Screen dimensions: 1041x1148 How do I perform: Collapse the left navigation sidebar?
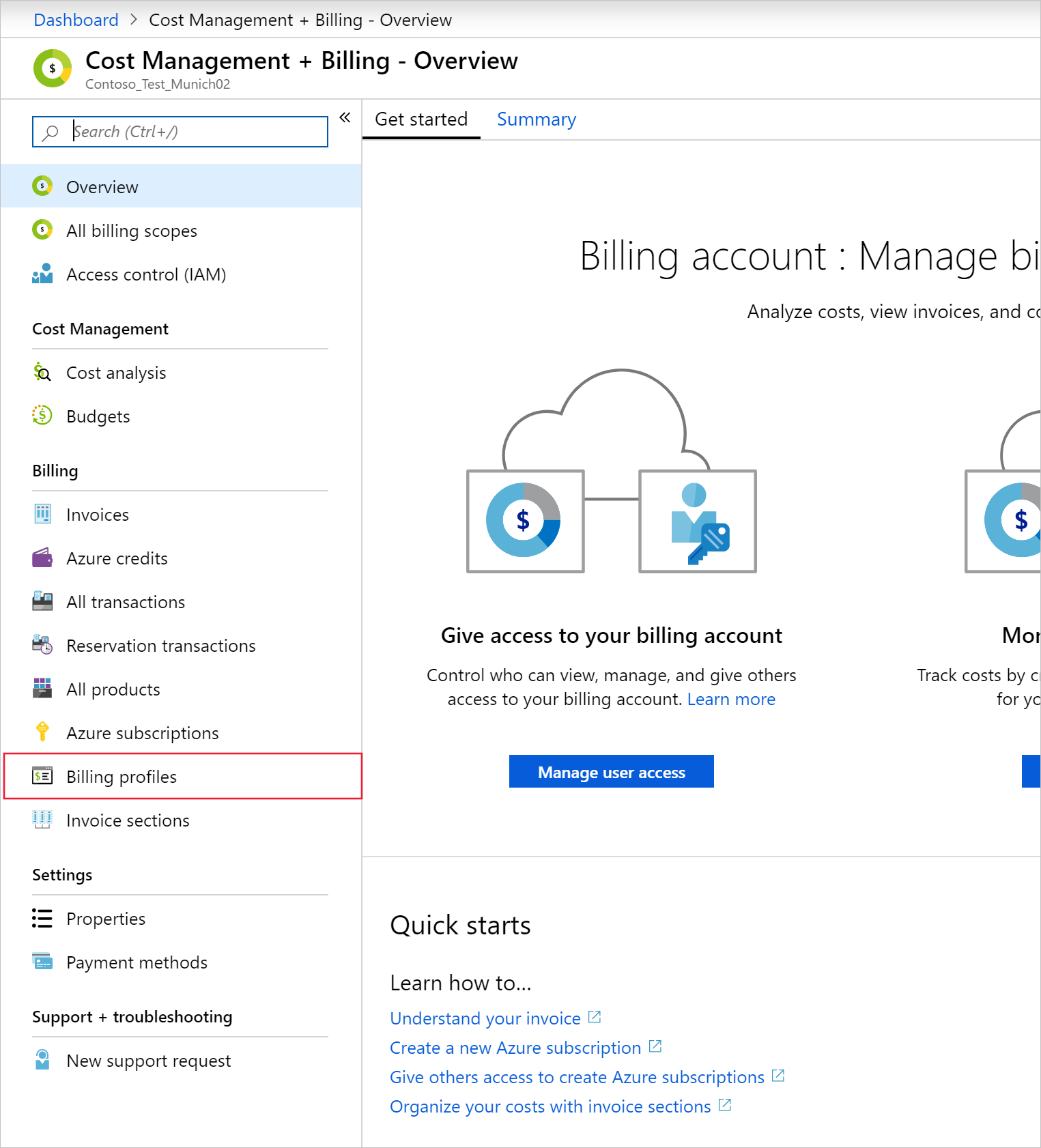tap(345, 117)
